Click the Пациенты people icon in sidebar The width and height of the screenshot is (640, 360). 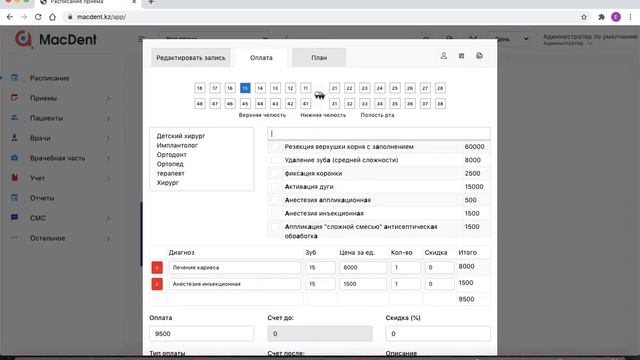(14, 118)
